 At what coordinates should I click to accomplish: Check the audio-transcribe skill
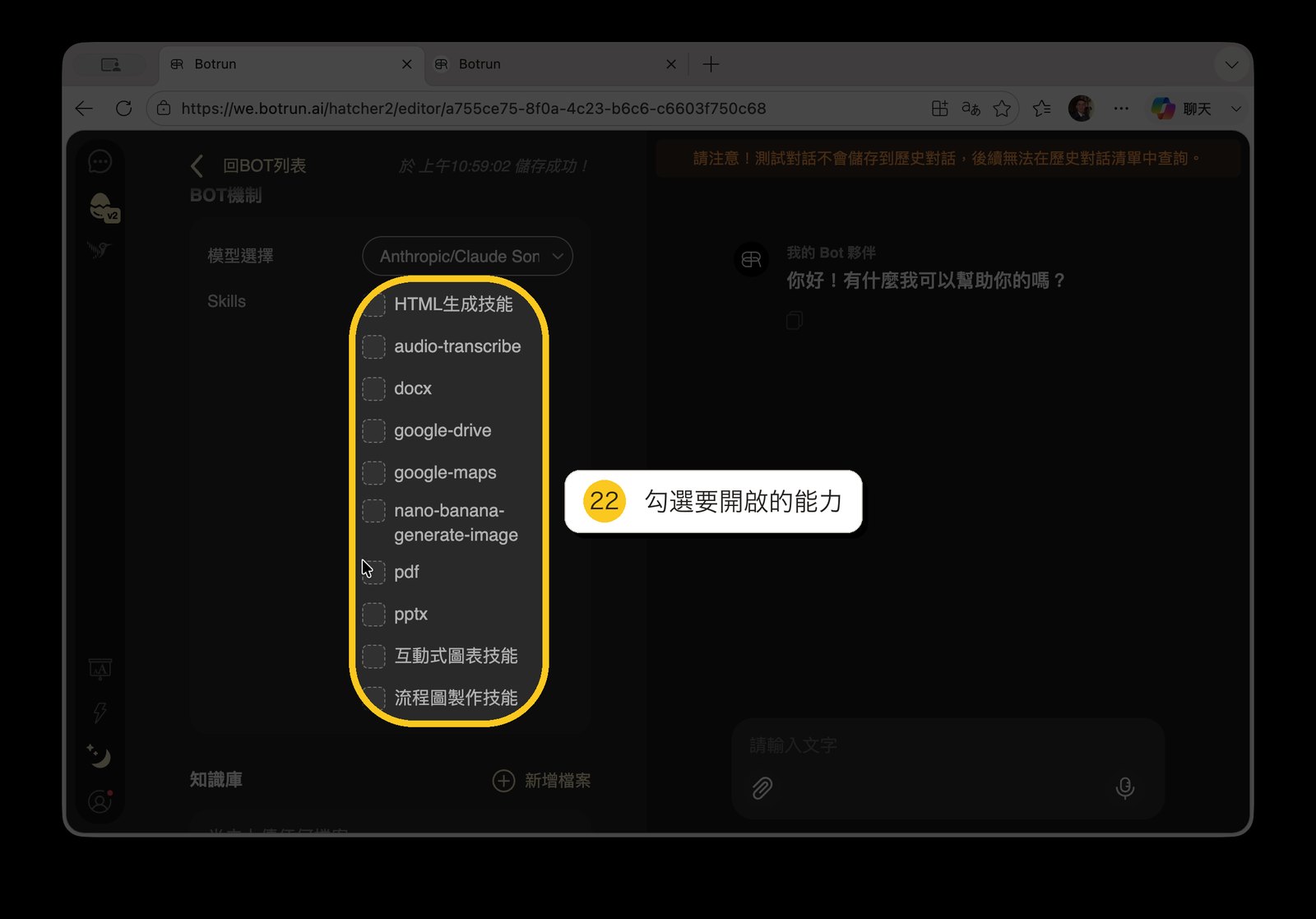click(374, 346)
